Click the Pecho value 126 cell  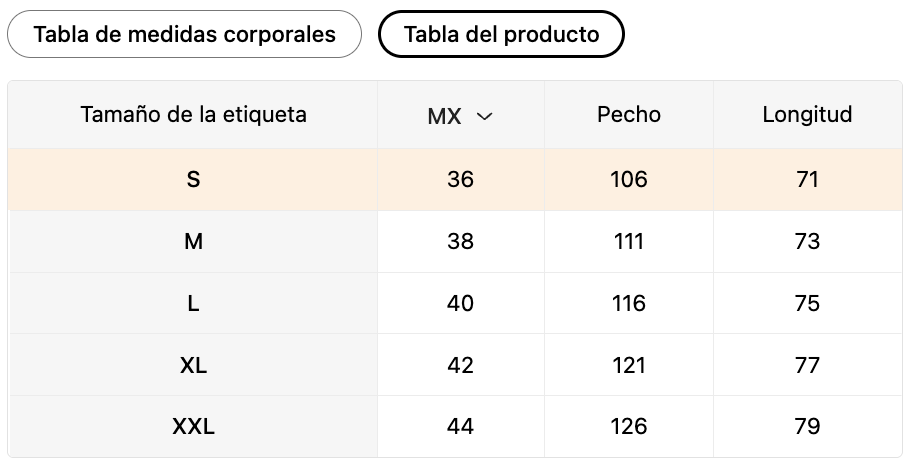(x=629, y=426)
